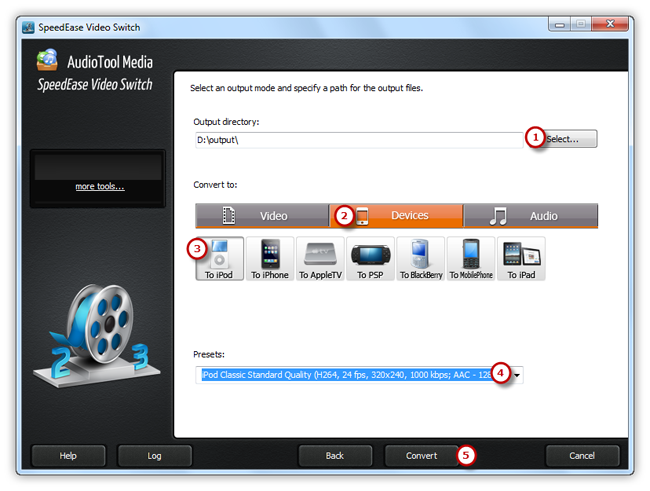Viewport: 650px width, 491px height.
Task: Click the Presets: label
Action: [x=209, y=355]
